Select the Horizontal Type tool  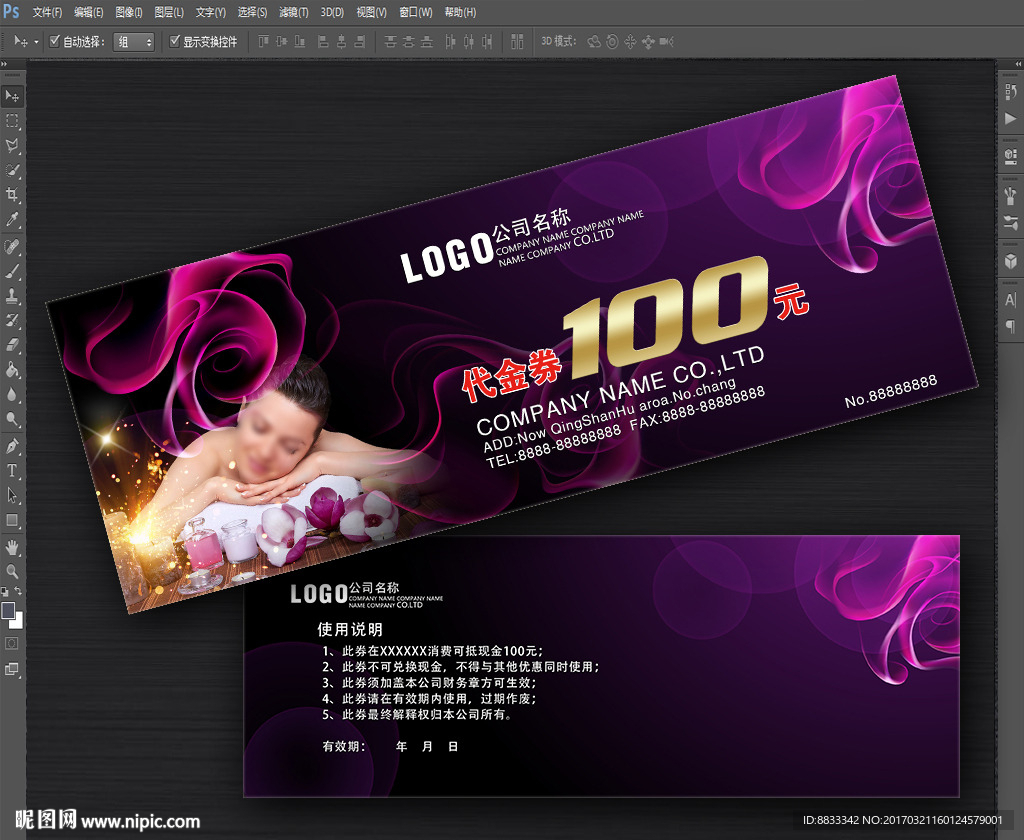(12, 471)
